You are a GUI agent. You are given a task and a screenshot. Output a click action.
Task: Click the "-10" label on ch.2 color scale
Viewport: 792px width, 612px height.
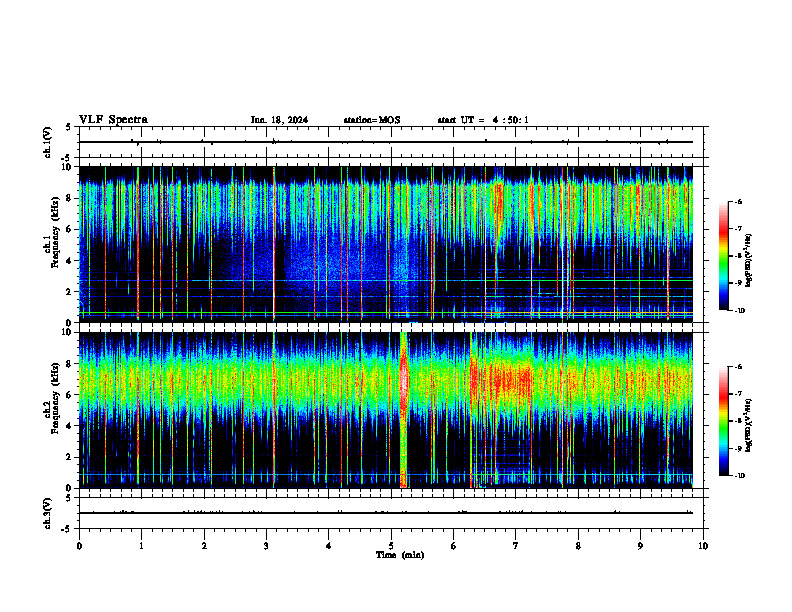pyautogui.click(x=739, y=476)
